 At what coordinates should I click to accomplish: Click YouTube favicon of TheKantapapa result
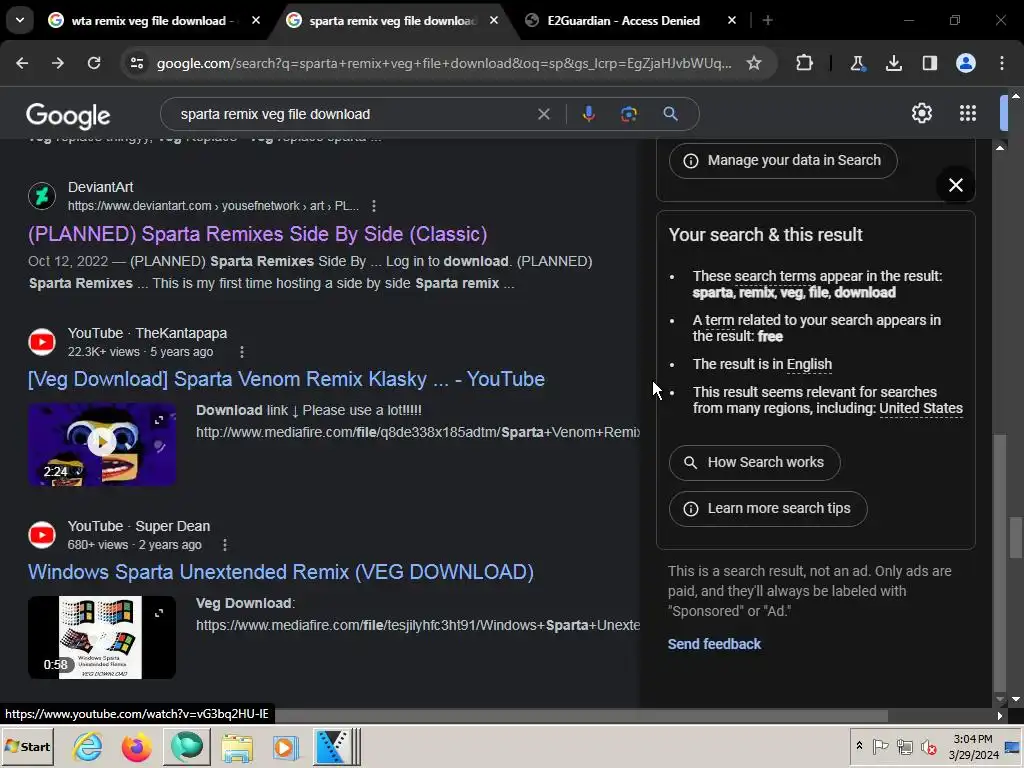coord(42,342)
